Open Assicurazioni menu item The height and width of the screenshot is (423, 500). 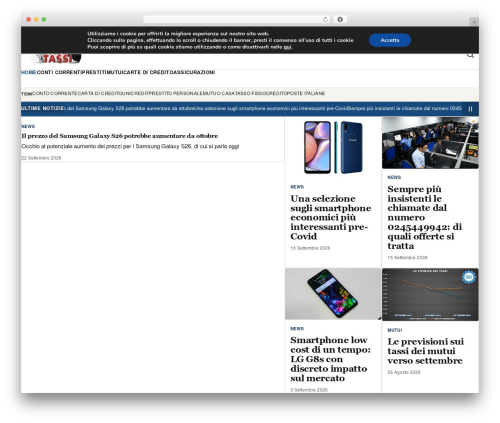pyautogui.click(x=194, y=72)
